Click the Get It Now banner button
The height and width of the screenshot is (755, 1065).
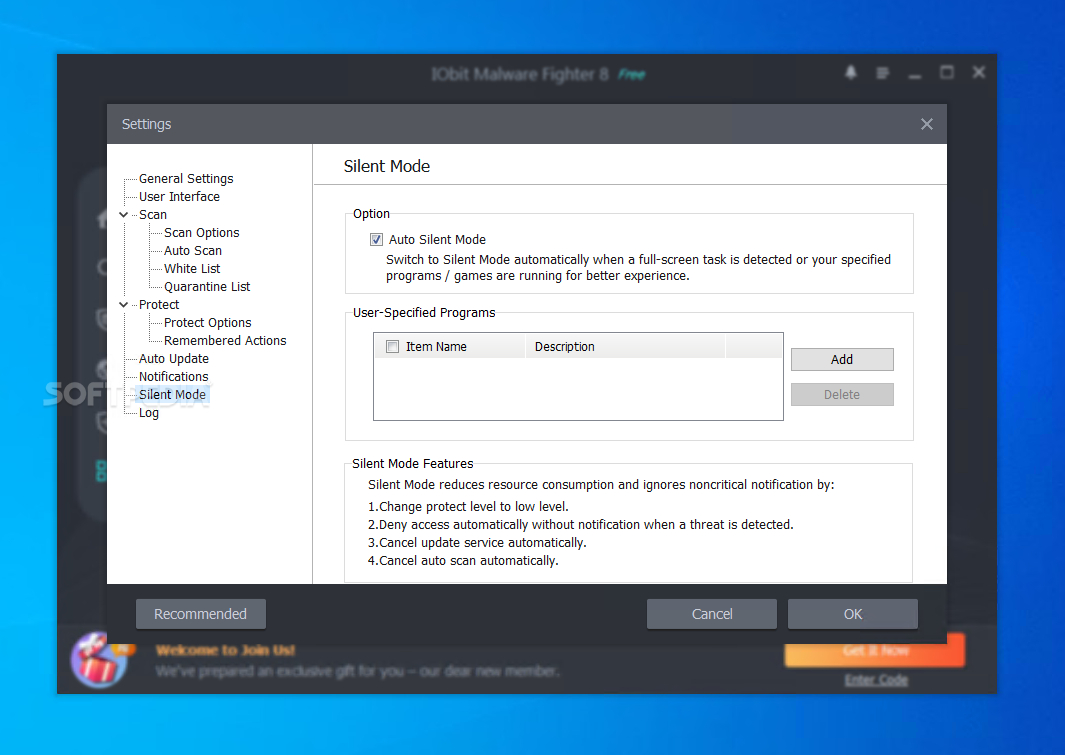click(x=875, y=650)
